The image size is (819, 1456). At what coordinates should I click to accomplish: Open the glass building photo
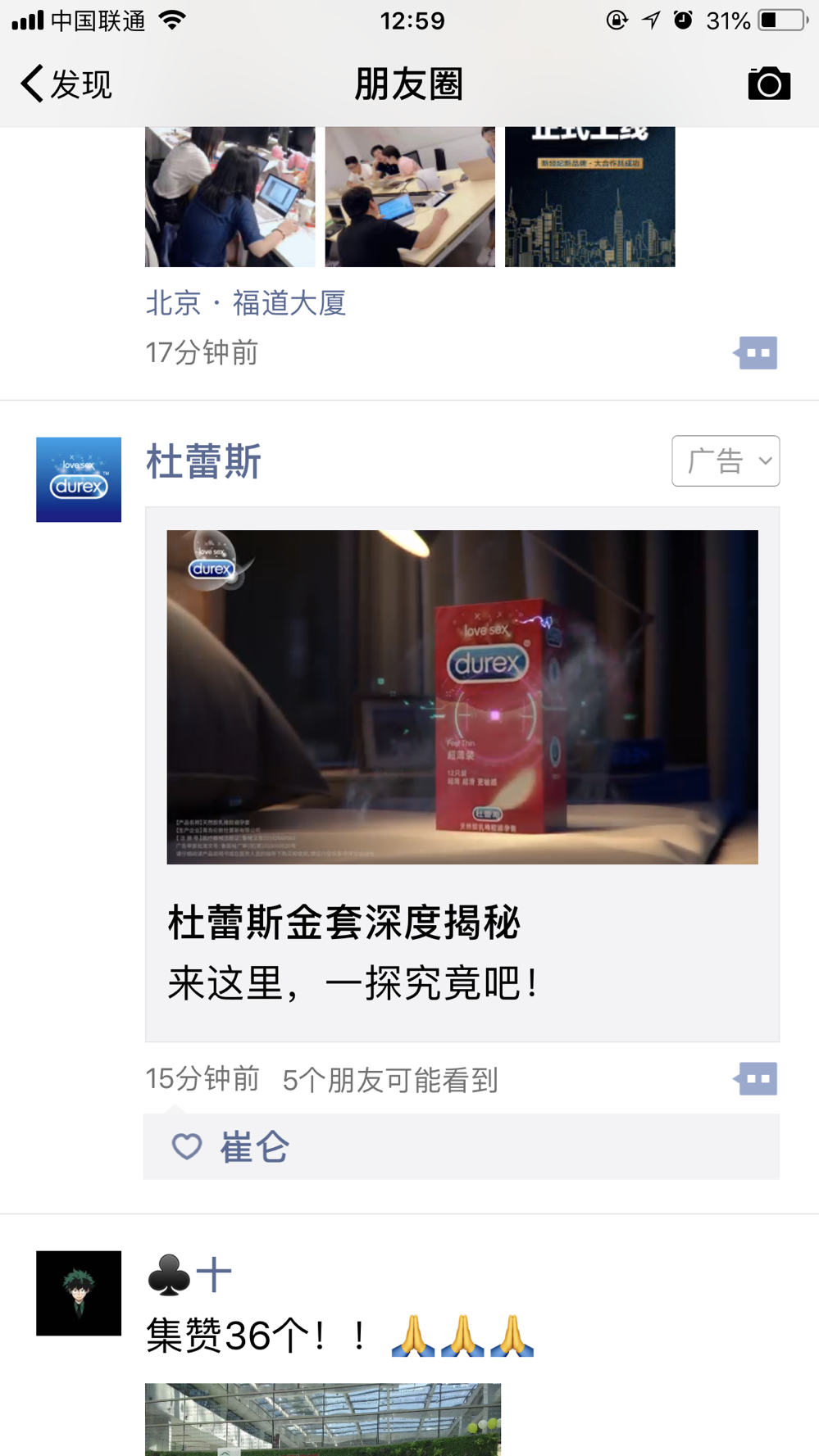tap(323, 1419)
